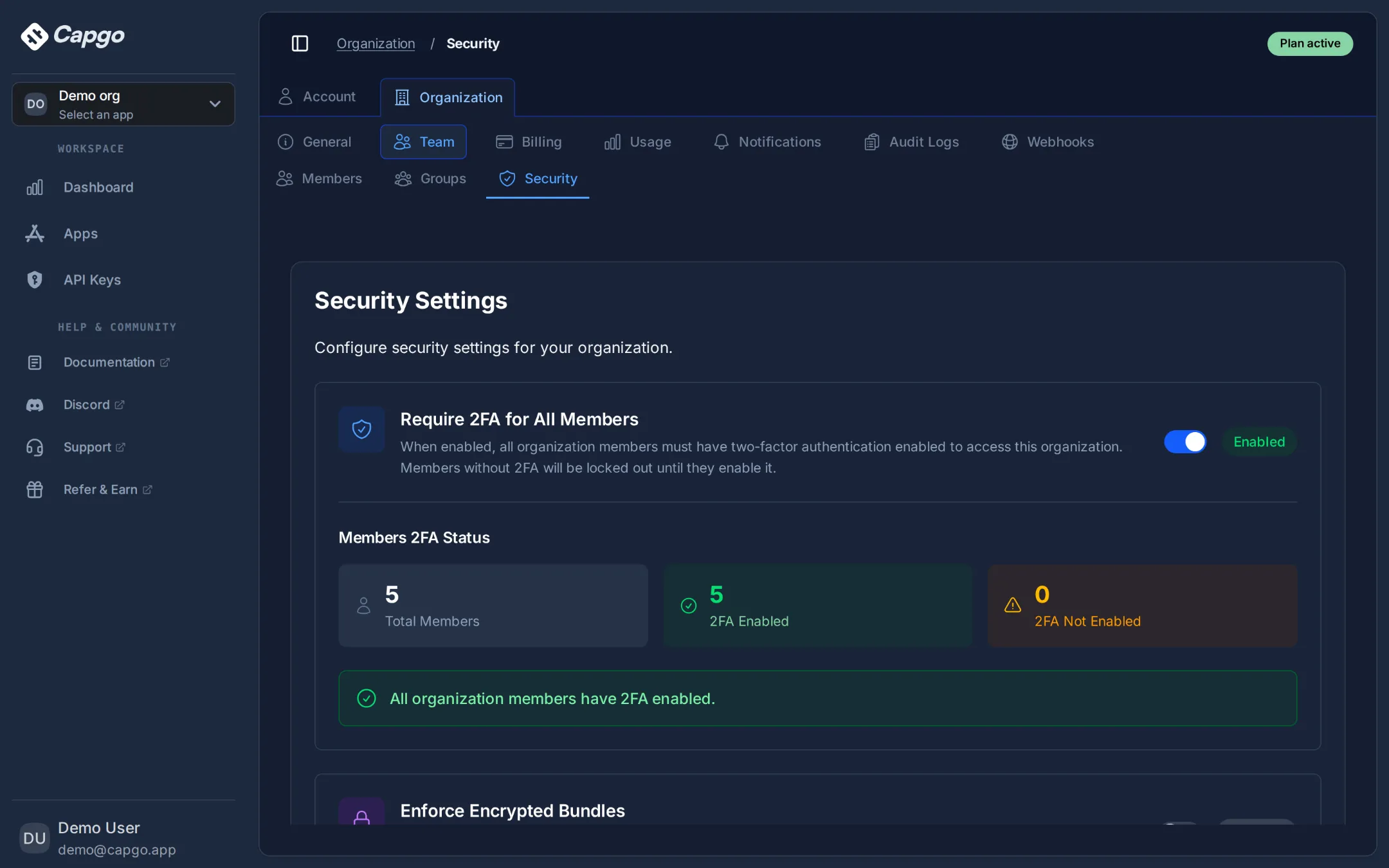
Task: Click the API Keys shield icon
Action: [x=35, y=280]
